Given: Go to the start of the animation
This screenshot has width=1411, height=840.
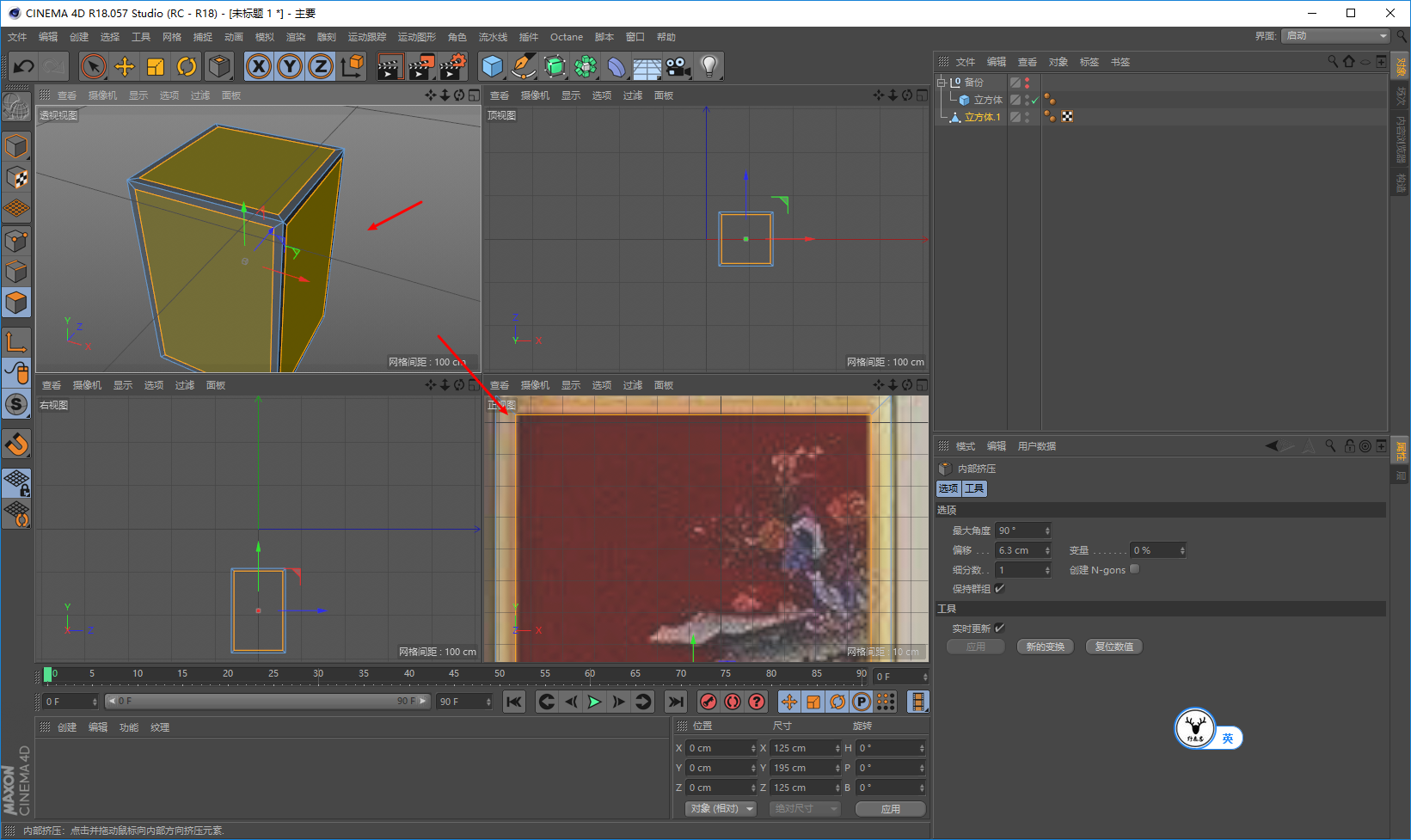Looking at the screenshot, I should (514, 702).
